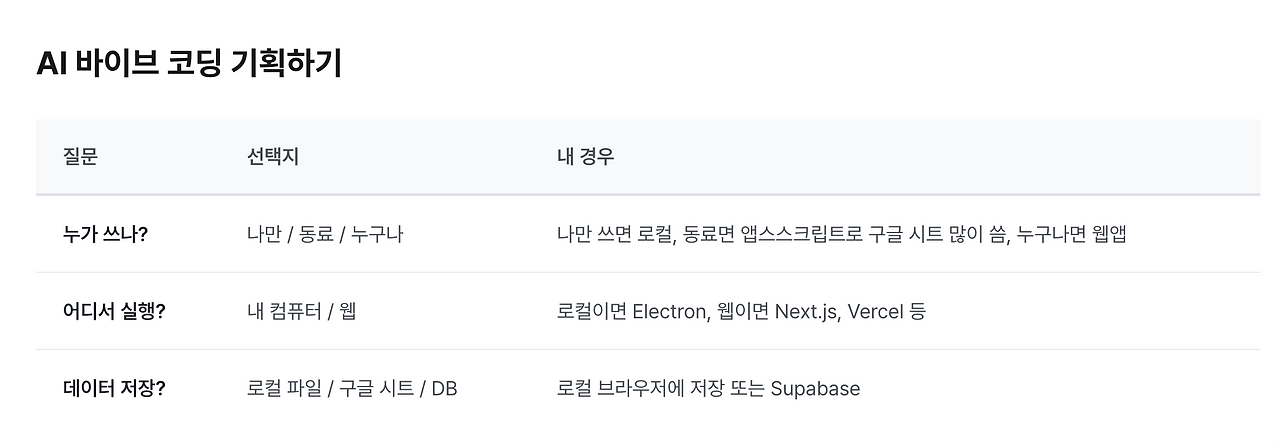This screenshot has height=442, width=1280.
Task: Select the "나만 / 동료 / 누구나" cell
Action: [x=324, y=234]
